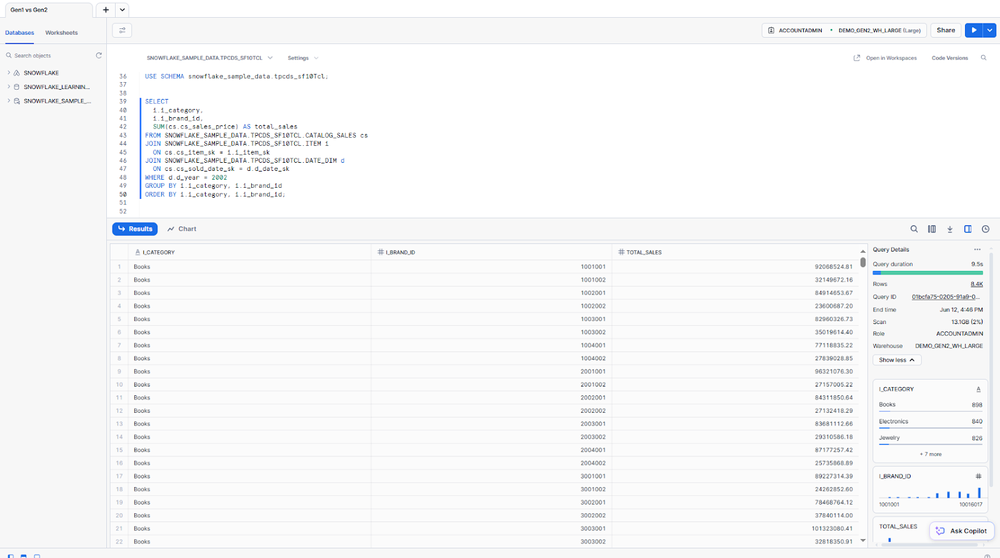The height and width of the screenshot is (558, 1000).
Task: Open the Query Details three-dot menu
Action: coord(977,249)
